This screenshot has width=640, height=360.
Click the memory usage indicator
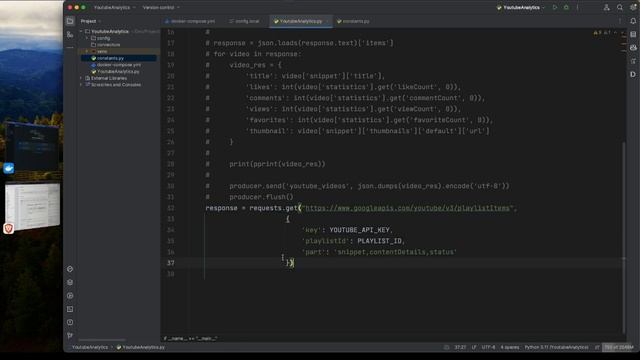(x=619, y=347)
